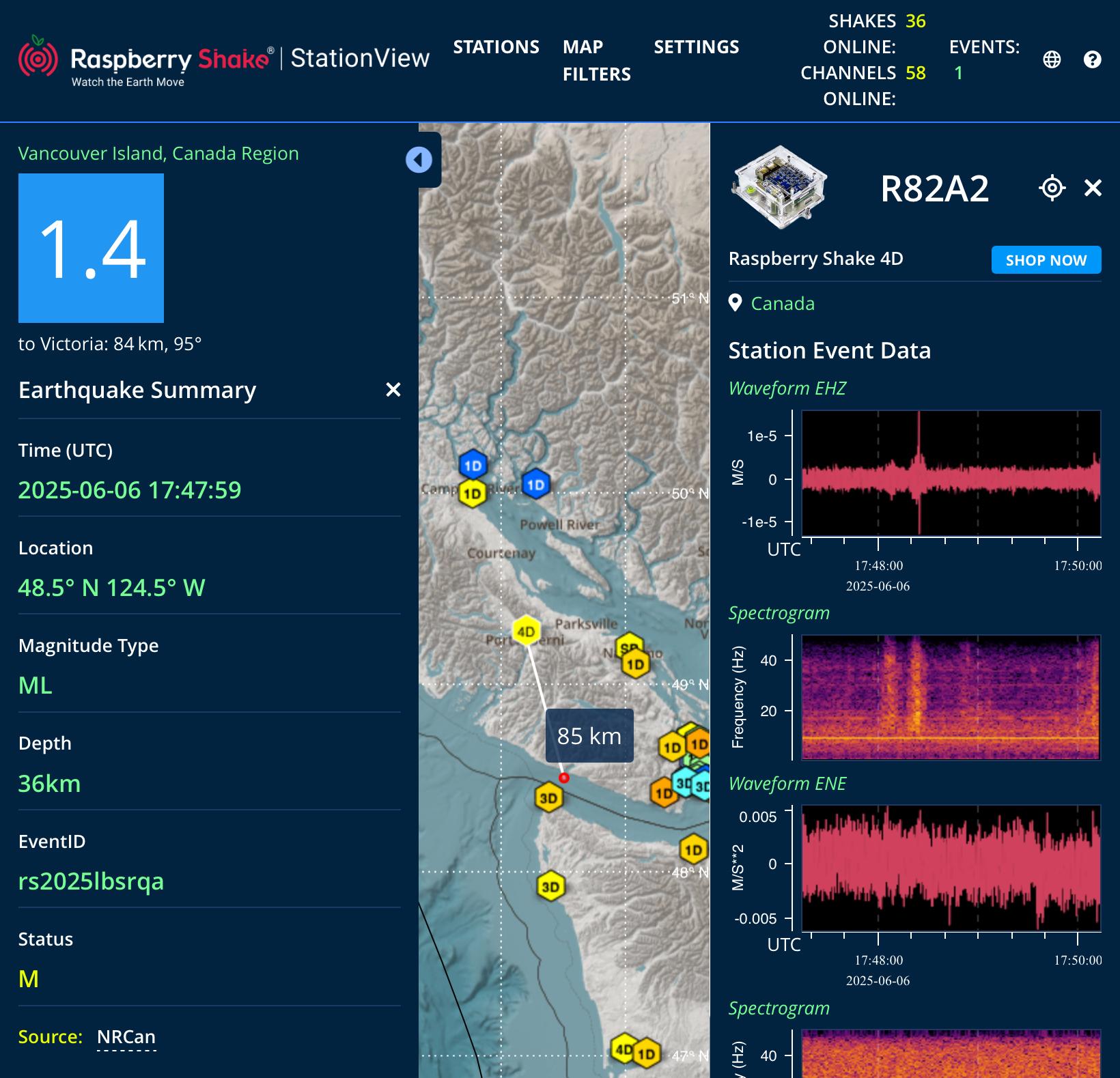
Task: Select the blue 1D station near Campbell River
Action: point(473,466)
